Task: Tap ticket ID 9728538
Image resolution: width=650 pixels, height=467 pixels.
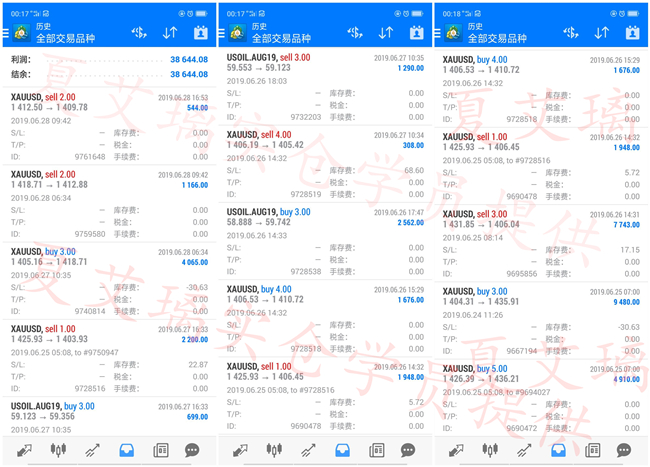Action: pos(306,272)
